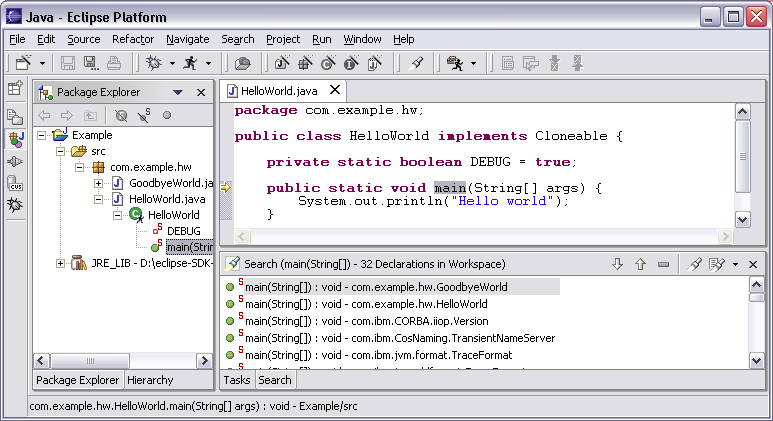Toggle hide static members filter in Package Explorer
This screenshot has height=421, width=773.
click(143, 115)
